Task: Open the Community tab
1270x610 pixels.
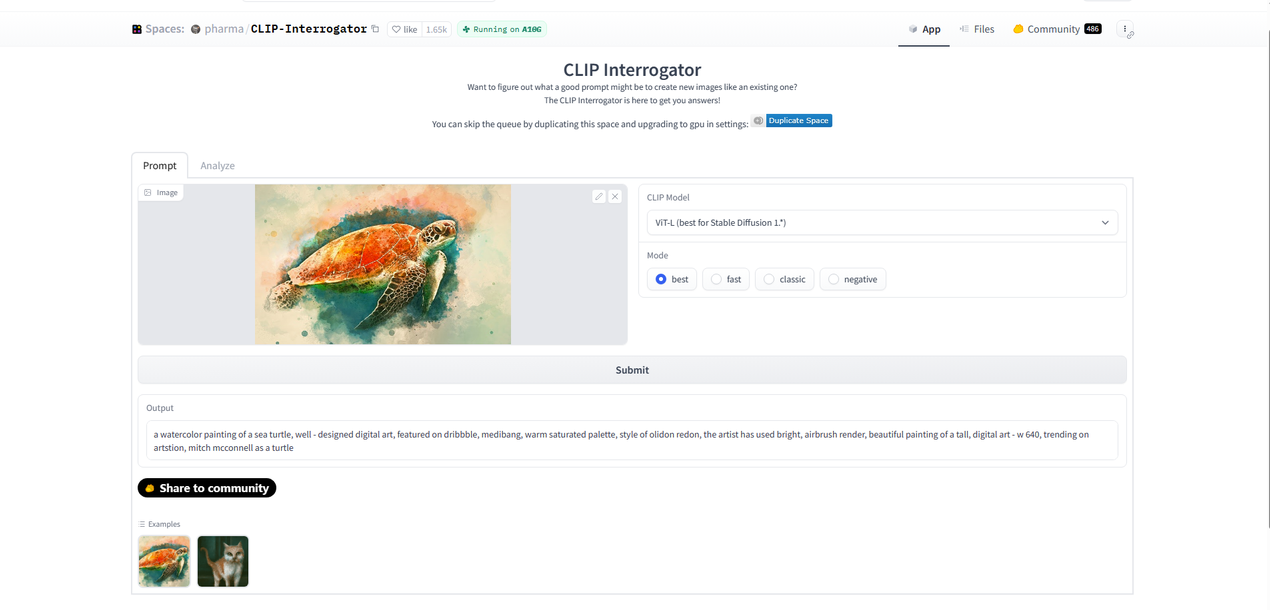Action: [1057, 29]
